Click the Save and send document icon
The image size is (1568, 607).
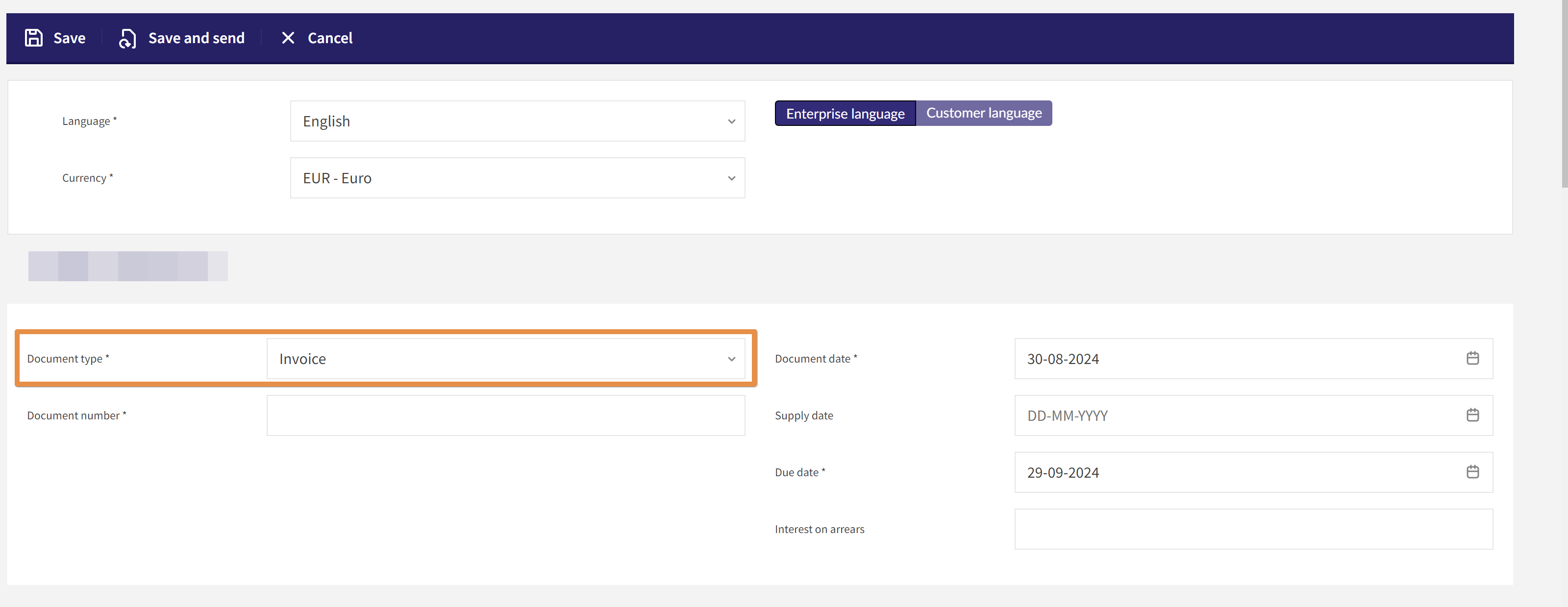pyautogui.click(x=127, y=38)
